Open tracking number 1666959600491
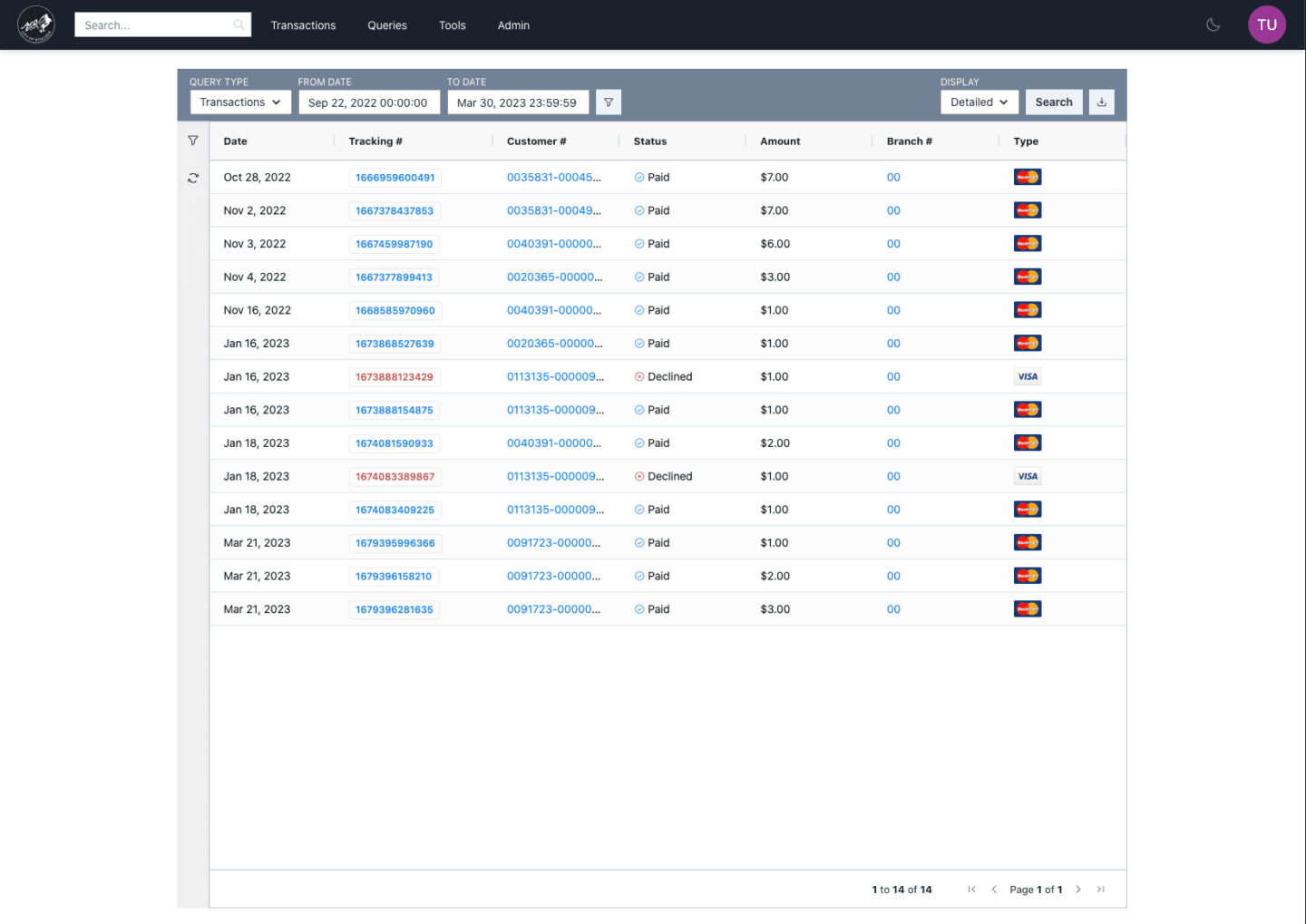The height and width of the screenshot is (924, 1306). [395, 177]
